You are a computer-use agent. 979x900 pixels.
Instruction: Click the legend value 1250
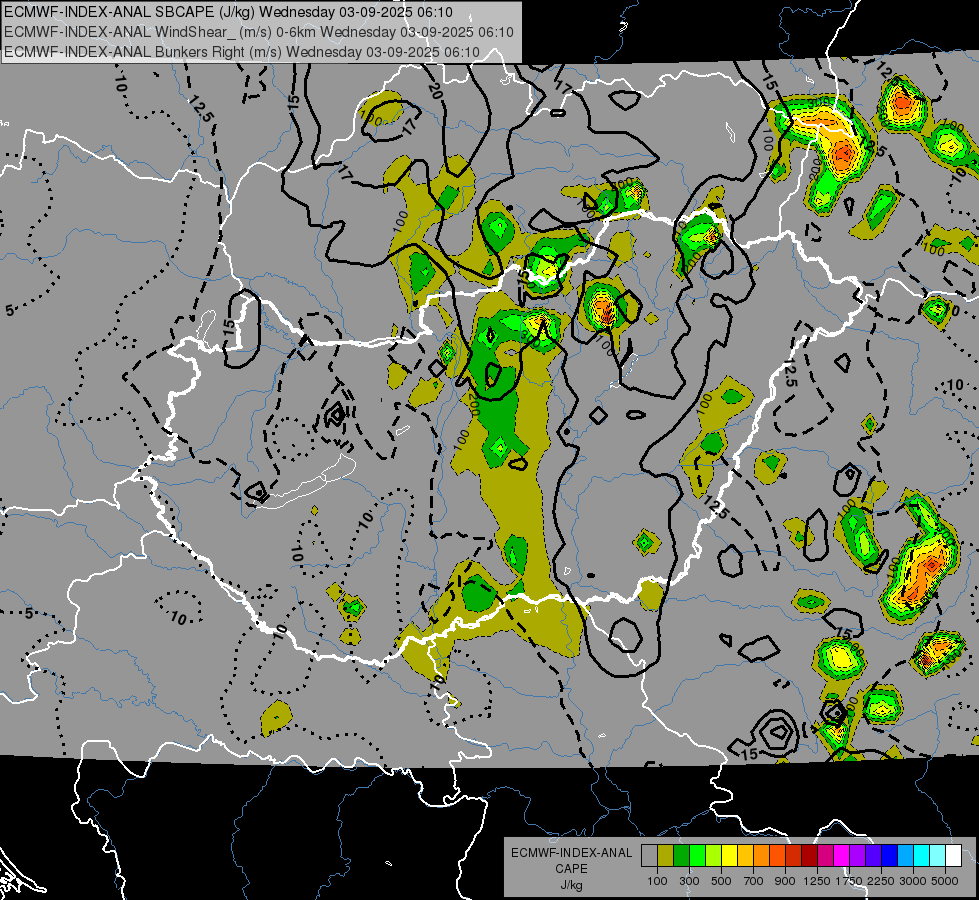point(817,881)
